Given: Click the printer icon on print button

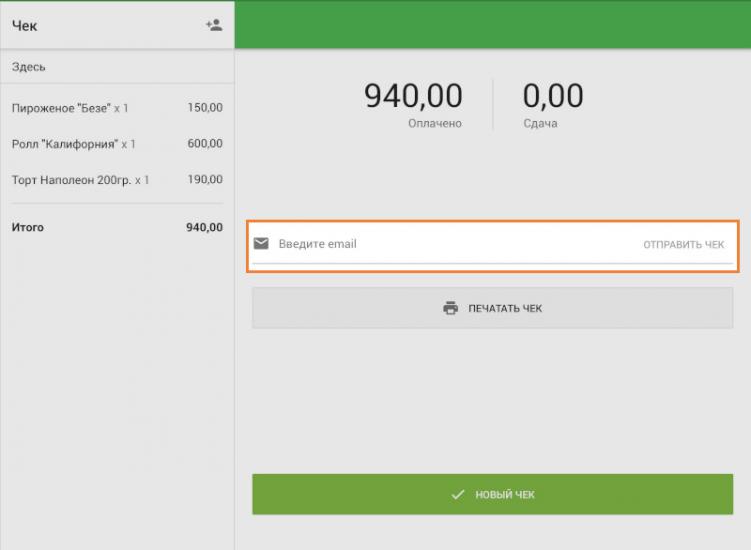Looking at the screenshot, I should click(x=450, y=308).
